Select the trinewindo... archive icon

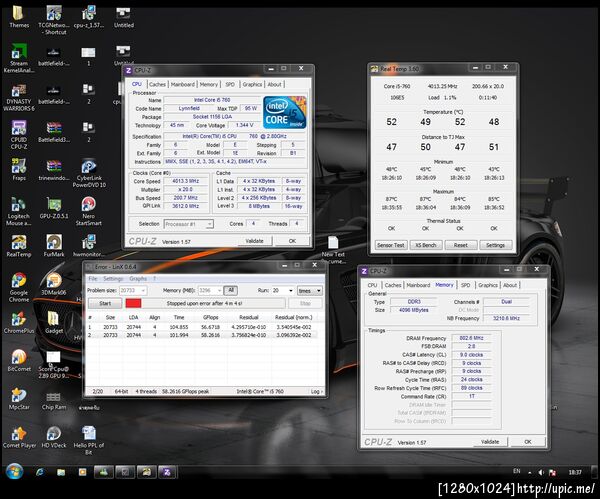pos(54,170)
